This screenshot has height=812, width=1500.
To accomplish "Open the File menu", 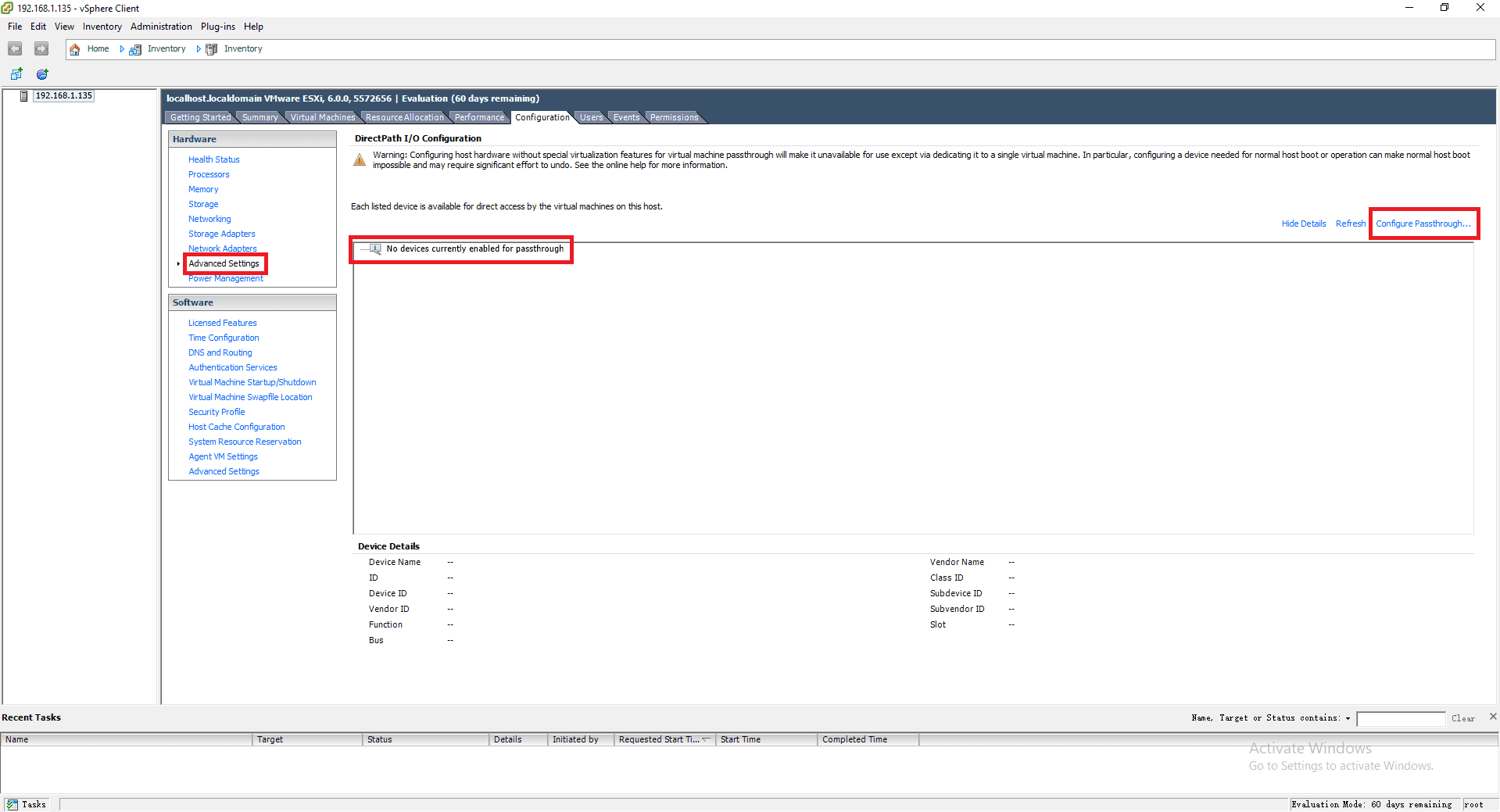I will coord(15,27).
